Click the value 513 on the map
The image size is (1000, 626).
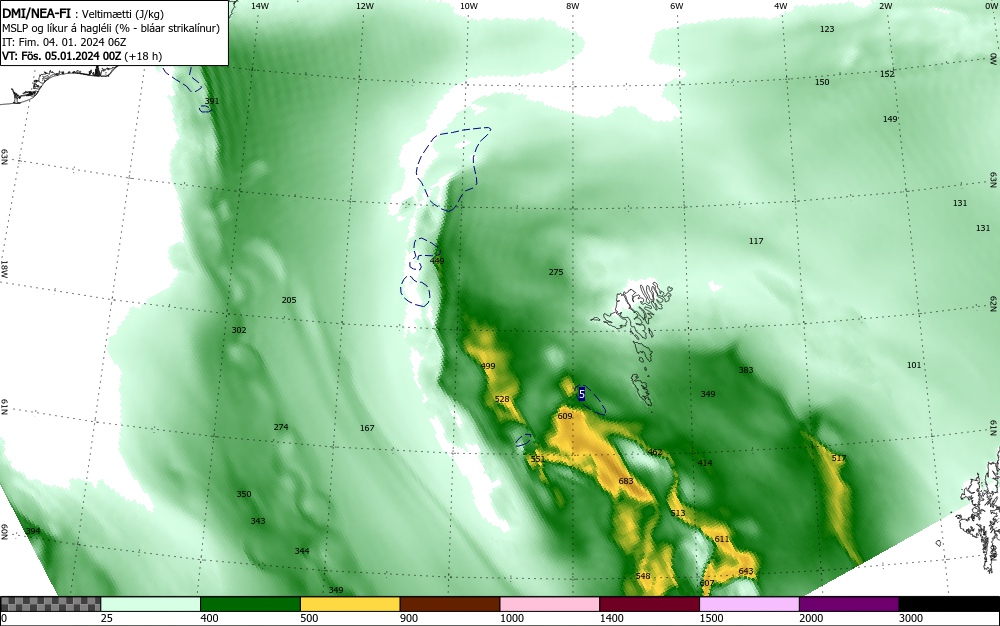tap(677, 513)
